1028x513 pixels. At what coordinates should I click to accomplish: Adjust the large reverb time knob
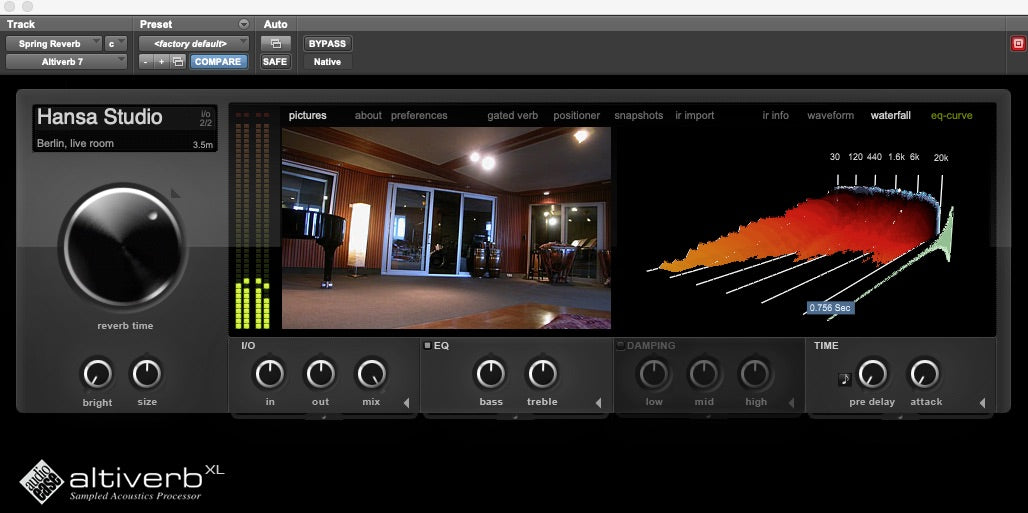coord(123,247)
